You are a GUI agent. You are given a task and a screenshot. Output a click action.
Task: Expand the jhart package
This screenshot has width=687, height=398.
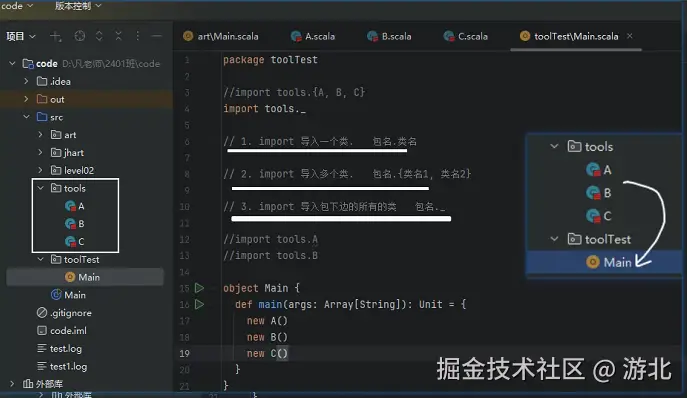click(x=40, y=153)
